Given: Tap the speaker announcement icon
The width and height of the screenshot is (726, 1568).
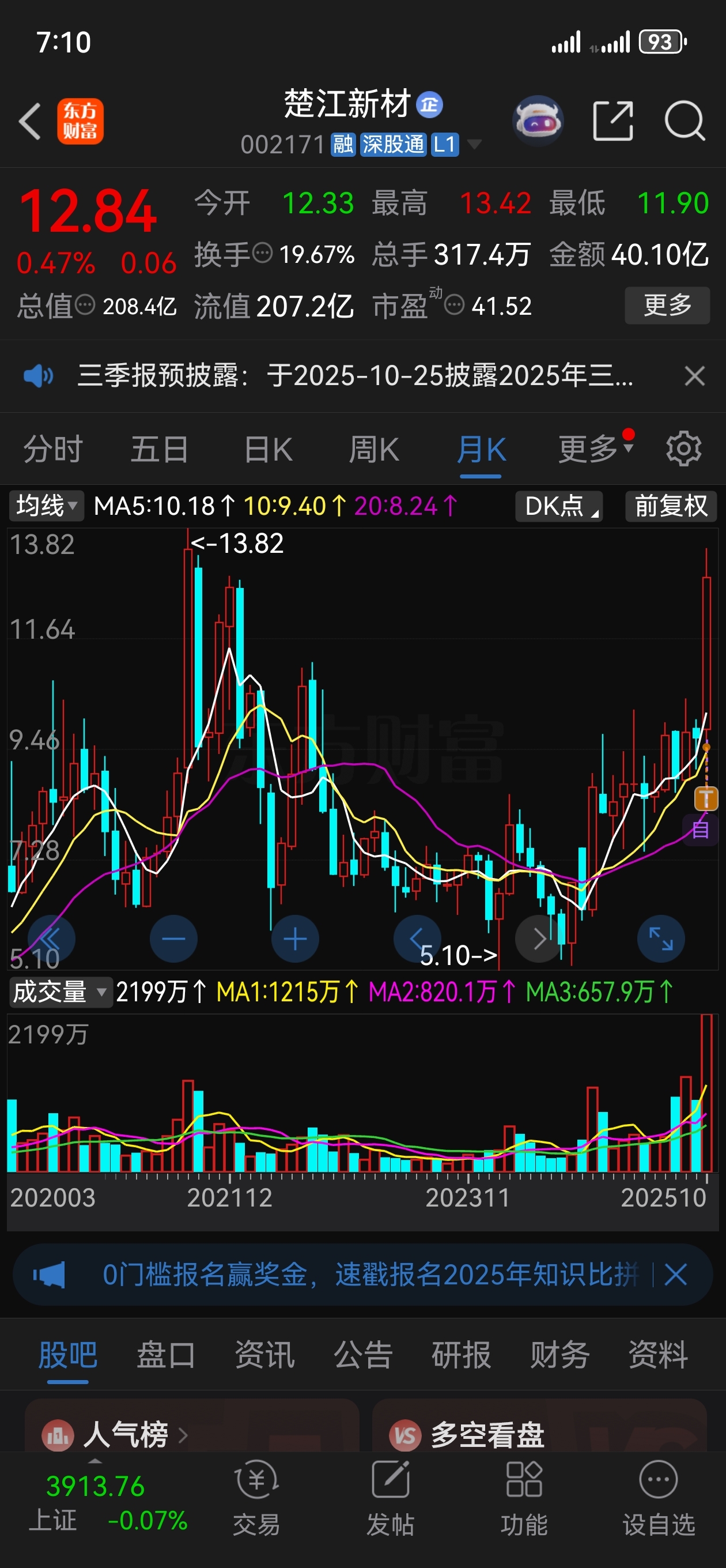Looking at the screenshot, I should coord(39,375).
